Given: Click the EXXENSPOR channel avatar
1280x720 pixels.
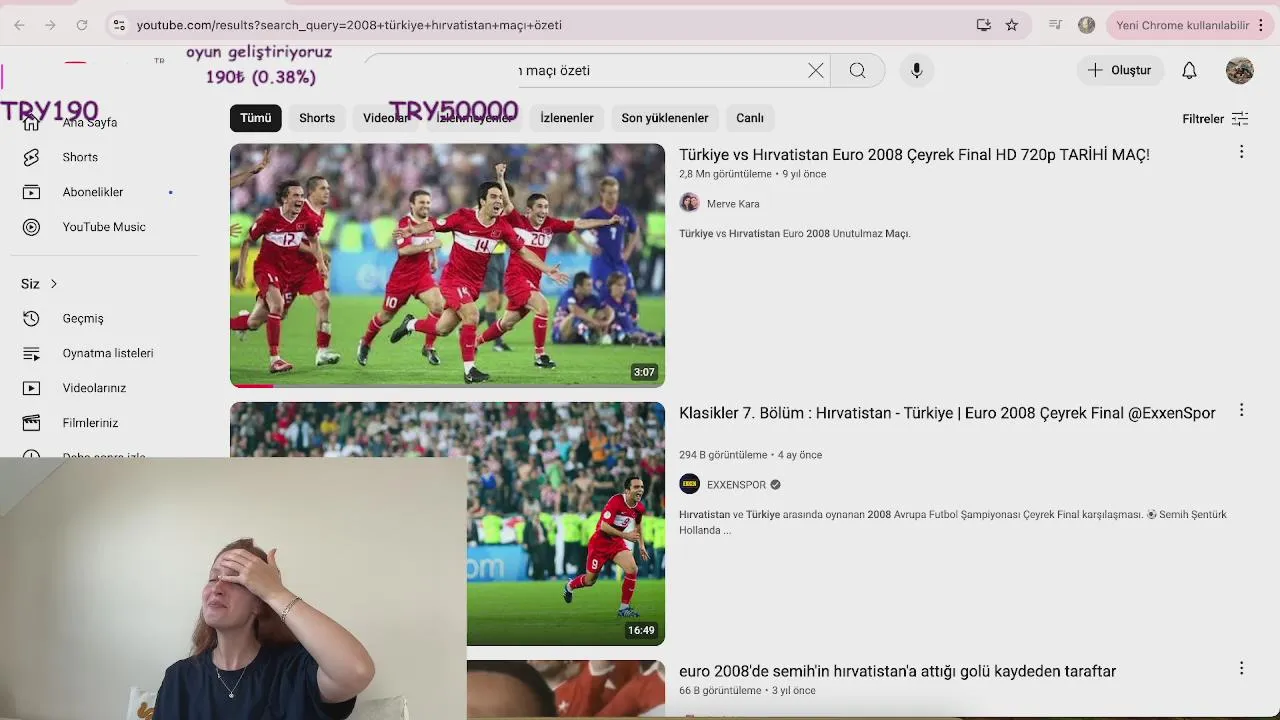Looking at the screenshot, I should [689, 484].
